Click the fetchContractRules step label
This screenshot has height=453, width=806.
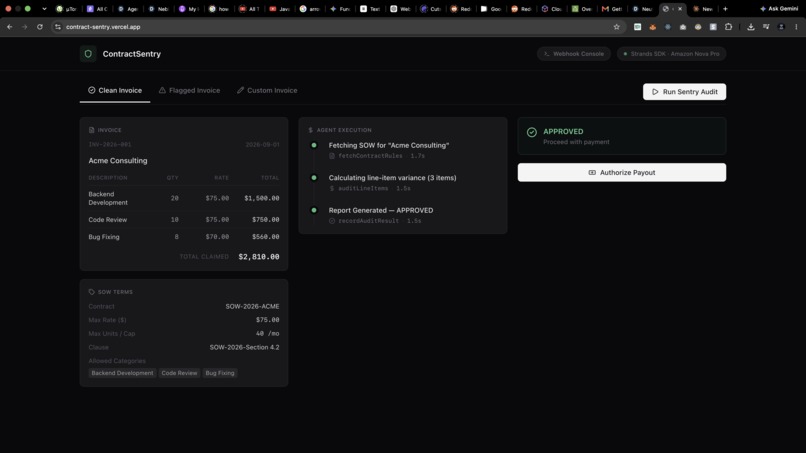click(370, 156)
